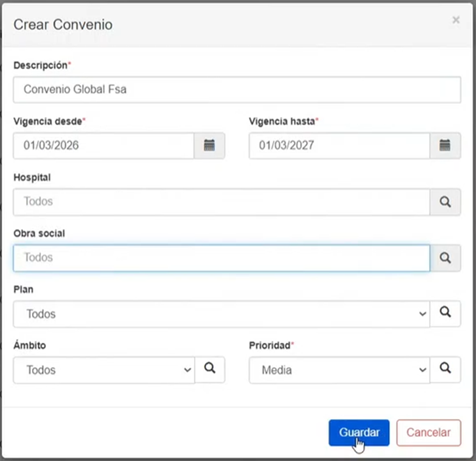Open the Prioridad dropdown set to Media
Viewport: 476px width, 461px height.
point(339,370)
